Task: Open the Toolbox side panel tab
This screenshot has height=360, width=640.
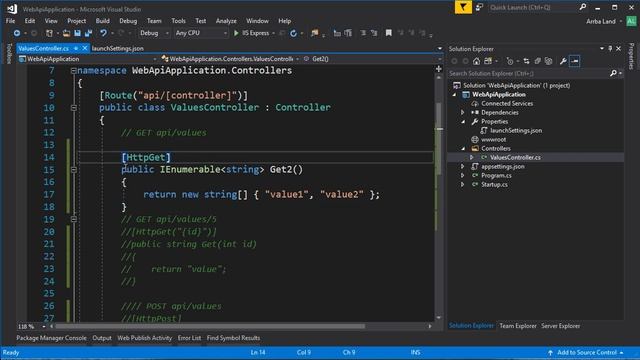Action: point(9,53)
